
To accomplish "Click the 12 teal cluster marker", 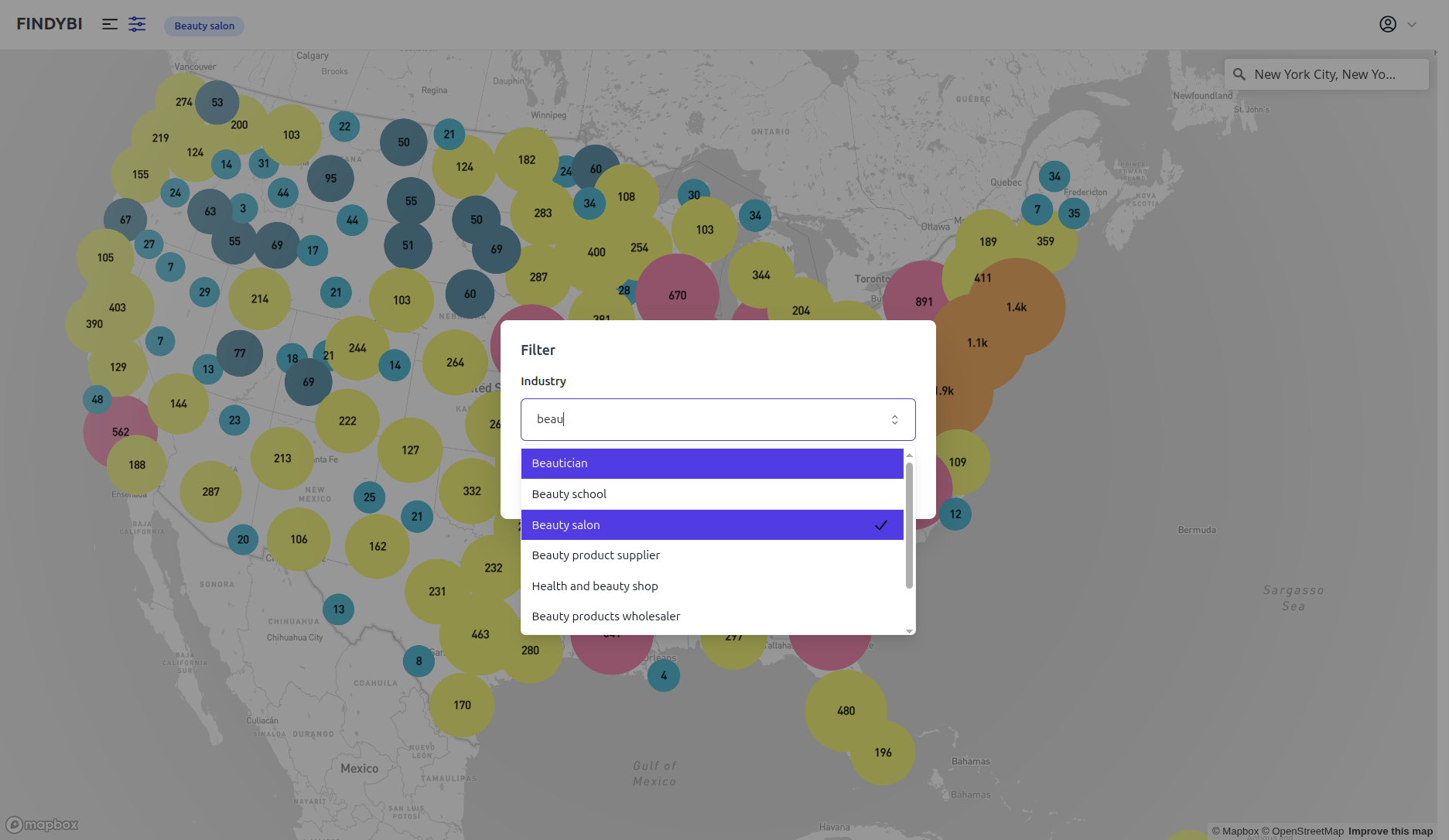I will [x=955, y=514].
